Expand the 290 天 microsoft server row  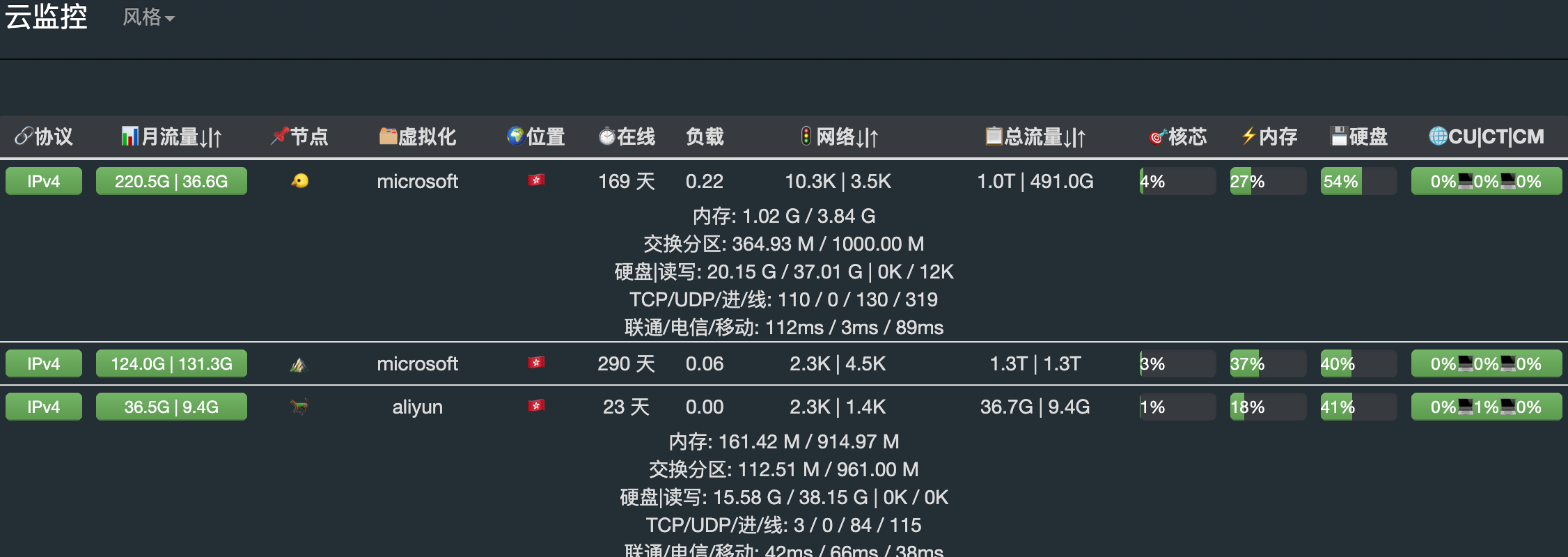tap(784, 364)
